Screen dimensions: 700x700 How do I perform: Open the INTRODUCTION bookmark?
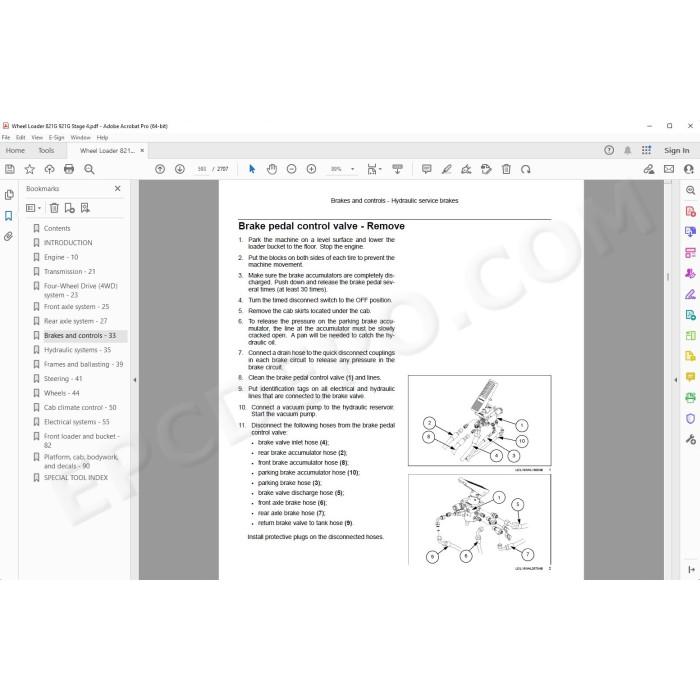pos(68,242)
